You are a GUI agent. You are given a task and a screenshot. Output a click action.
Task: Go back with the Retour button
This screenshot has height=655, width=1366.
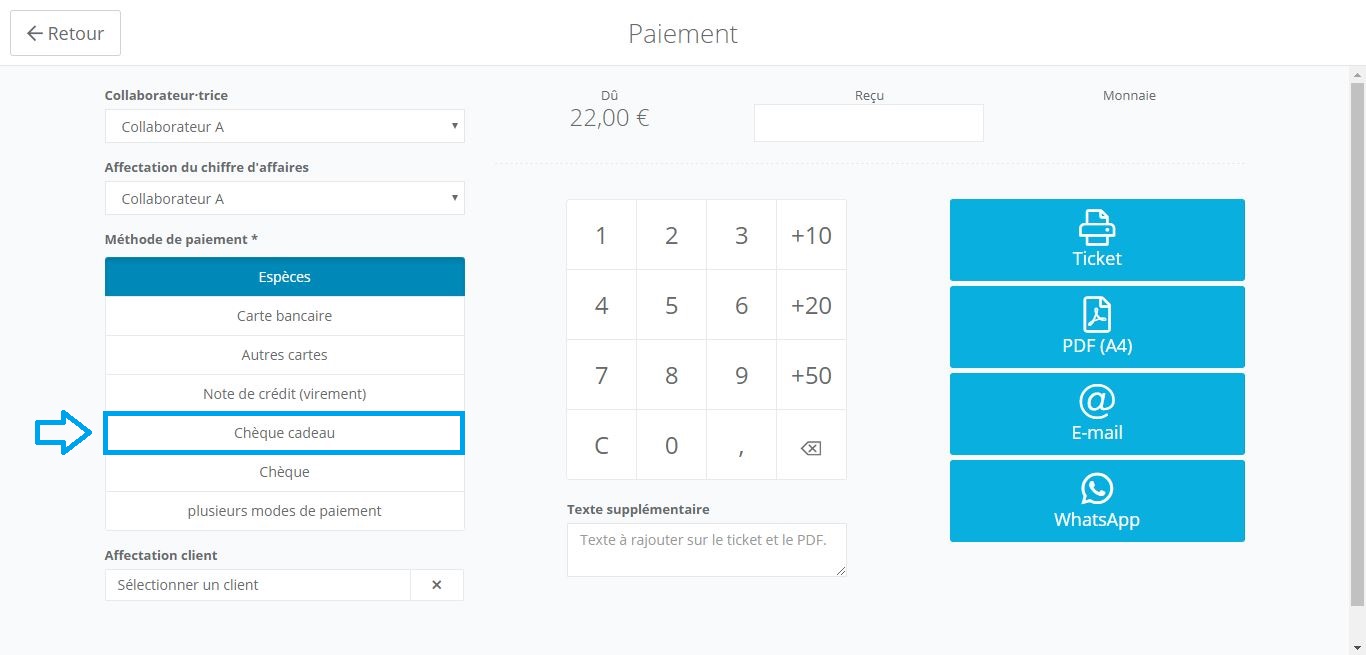[65, 33]
